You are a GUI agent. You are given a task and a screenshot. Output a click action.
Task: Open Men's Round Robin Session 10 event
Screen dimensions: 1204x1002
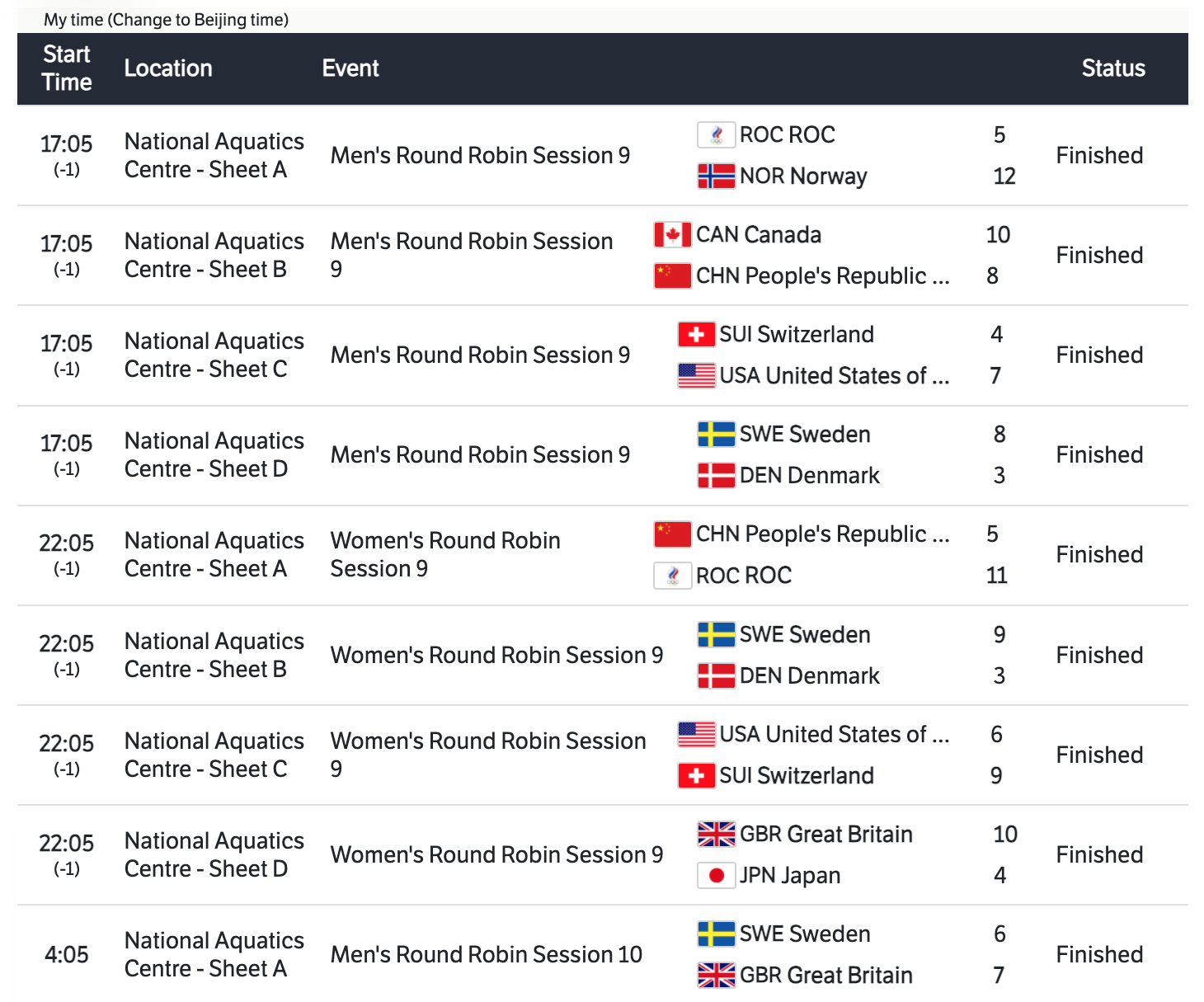click(486, 954)
